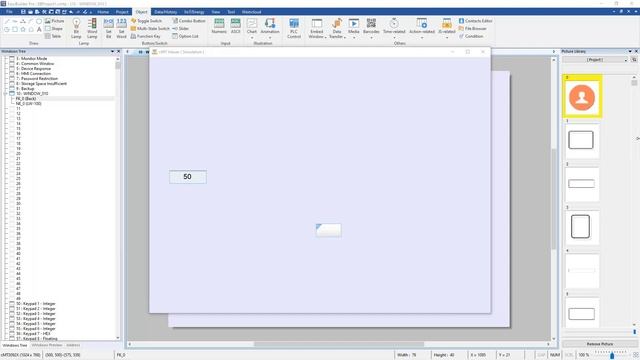This screenshot has height=360, width=640.
Task: Select the 6: HMI Connection tree item
Action: tap(33, 74)
